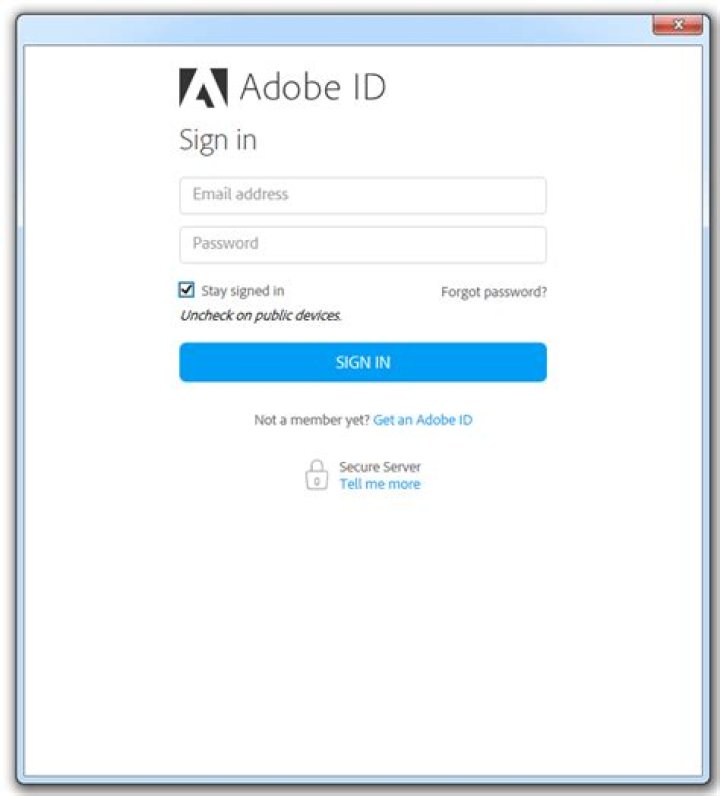Click the window's bottom border edge

pos(360,779)
